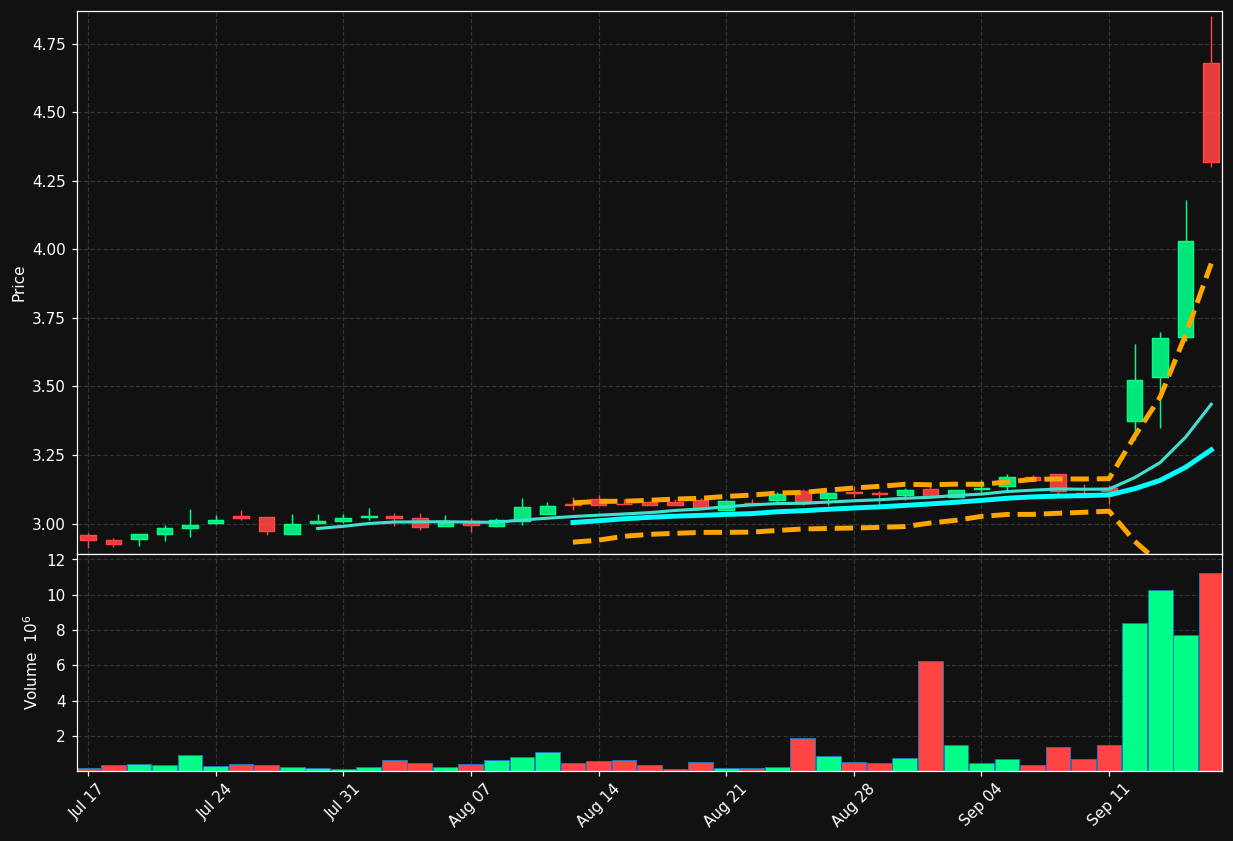Click the 4 volume axis label
The height and width of the screenshot is (841, 1233).
pos(60,701)
